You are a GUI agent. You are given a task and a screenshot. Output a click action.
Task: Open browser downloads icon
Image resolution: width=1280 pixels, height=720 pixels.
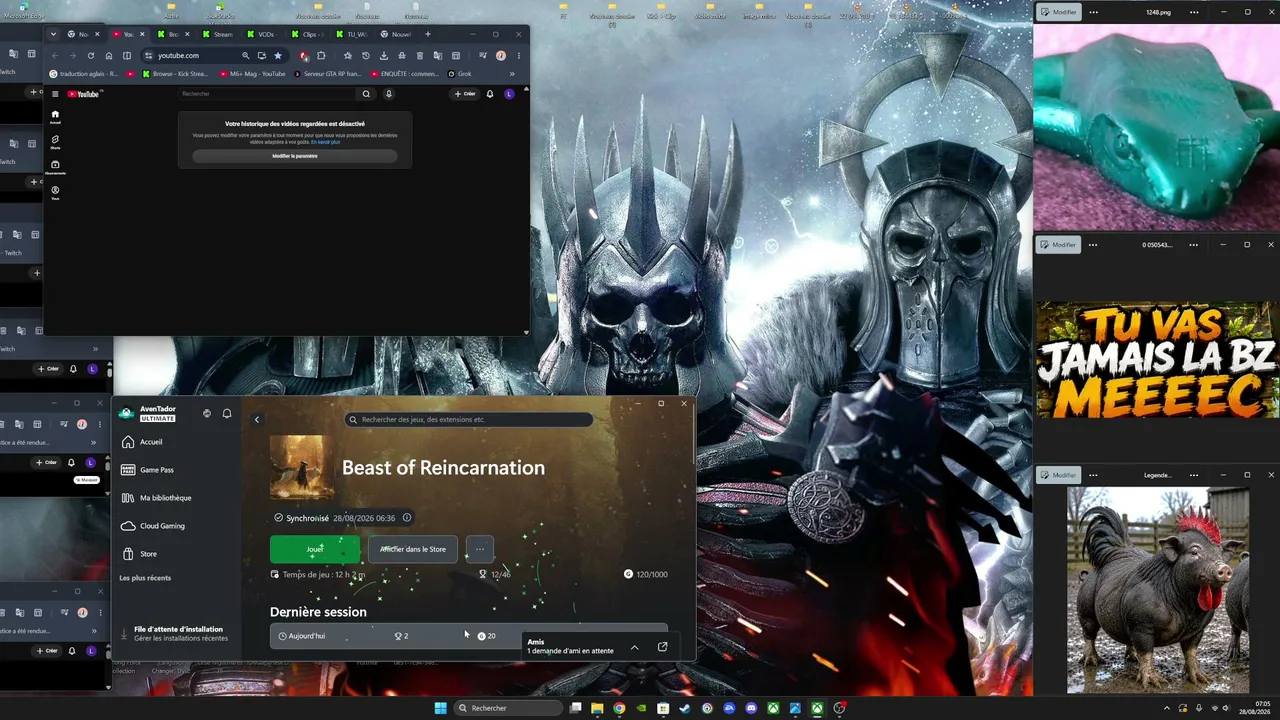[x=383, y=56]
